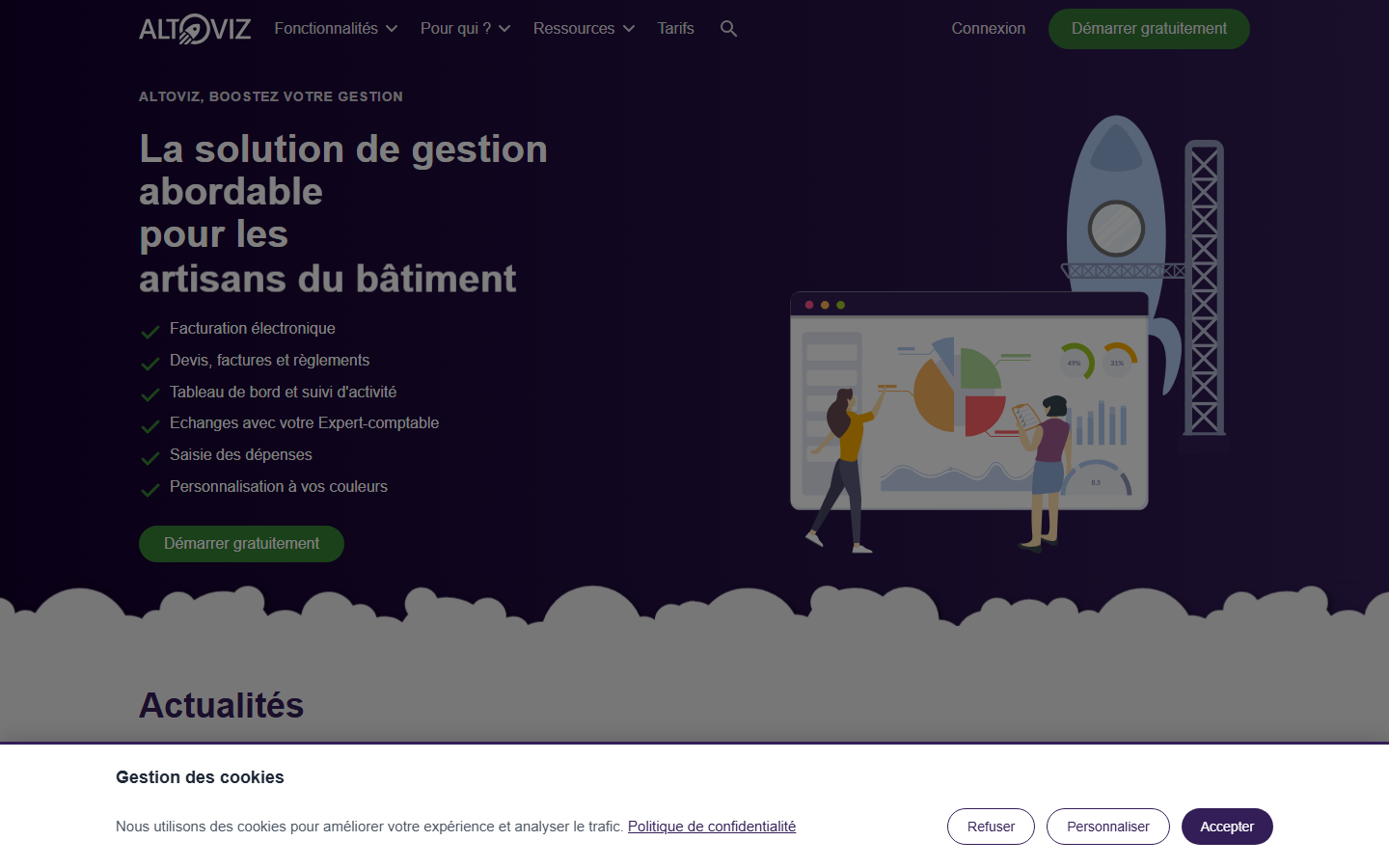Click 'ALTOVIZ, BOOSTEZ VOTRE GESTION' tagline
This screenshot has width=1389, height=868.
(271, 96)
